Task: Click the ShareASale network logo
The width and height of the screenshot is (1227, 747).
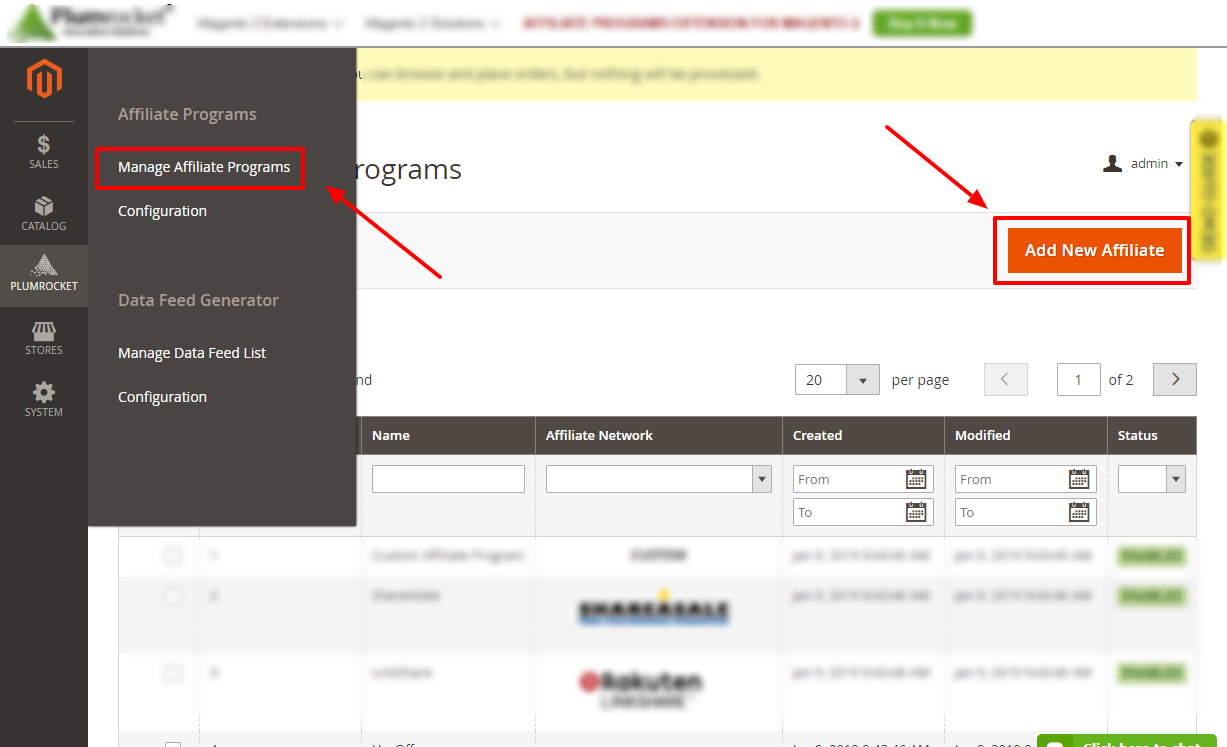Action: [x=654, y=608]
